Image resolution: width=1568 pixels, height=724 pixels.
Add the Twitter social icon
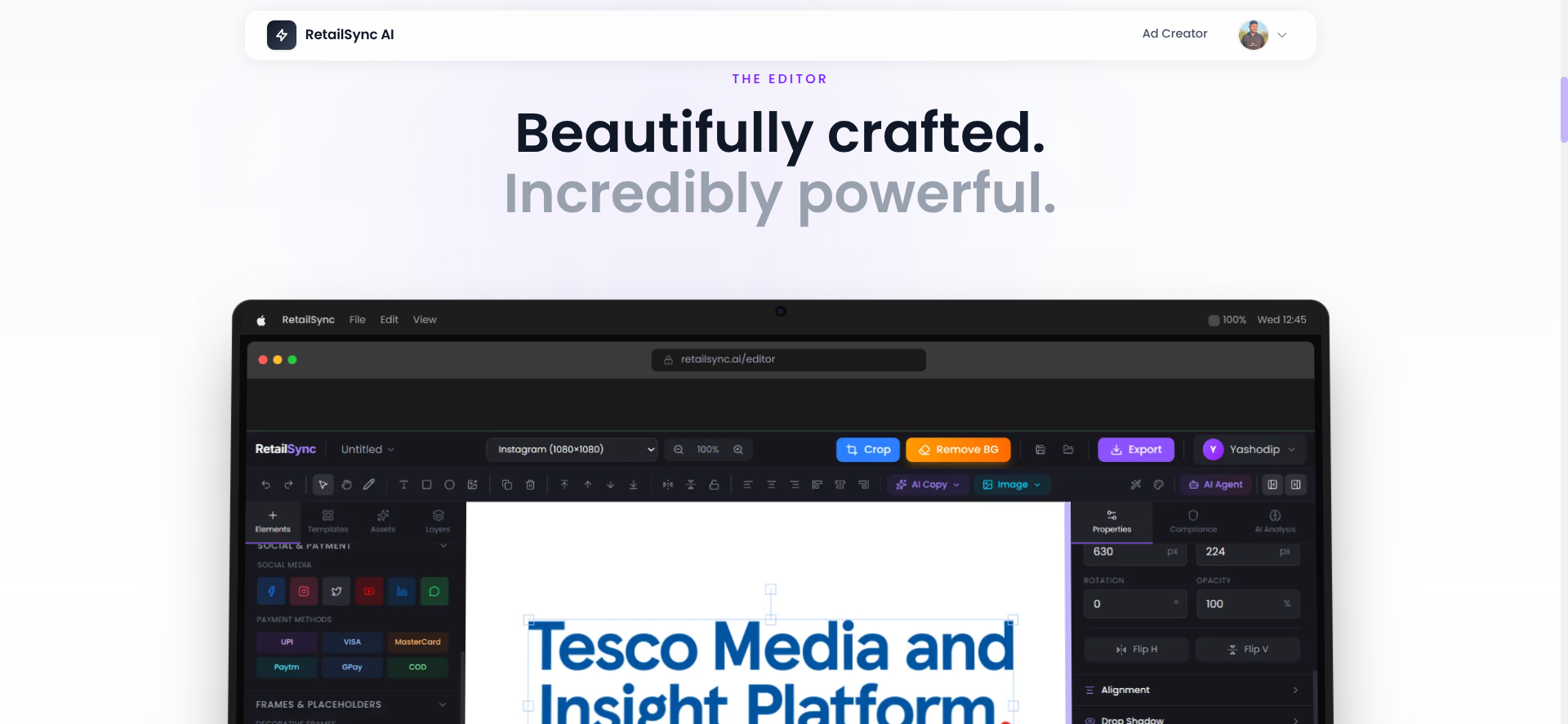(336, 591)
